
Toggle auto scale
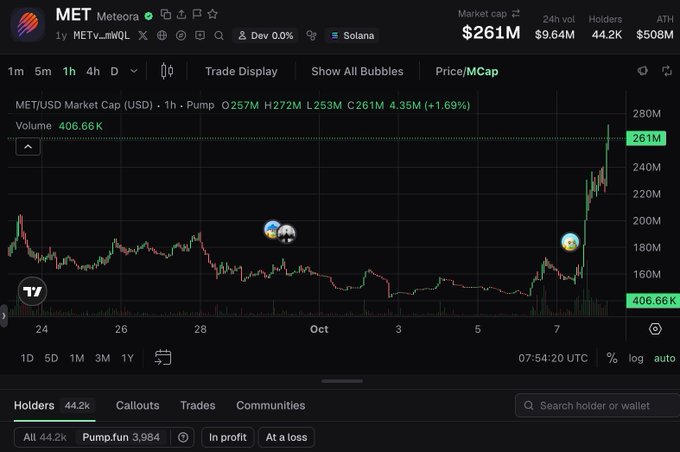click(664, 358)
